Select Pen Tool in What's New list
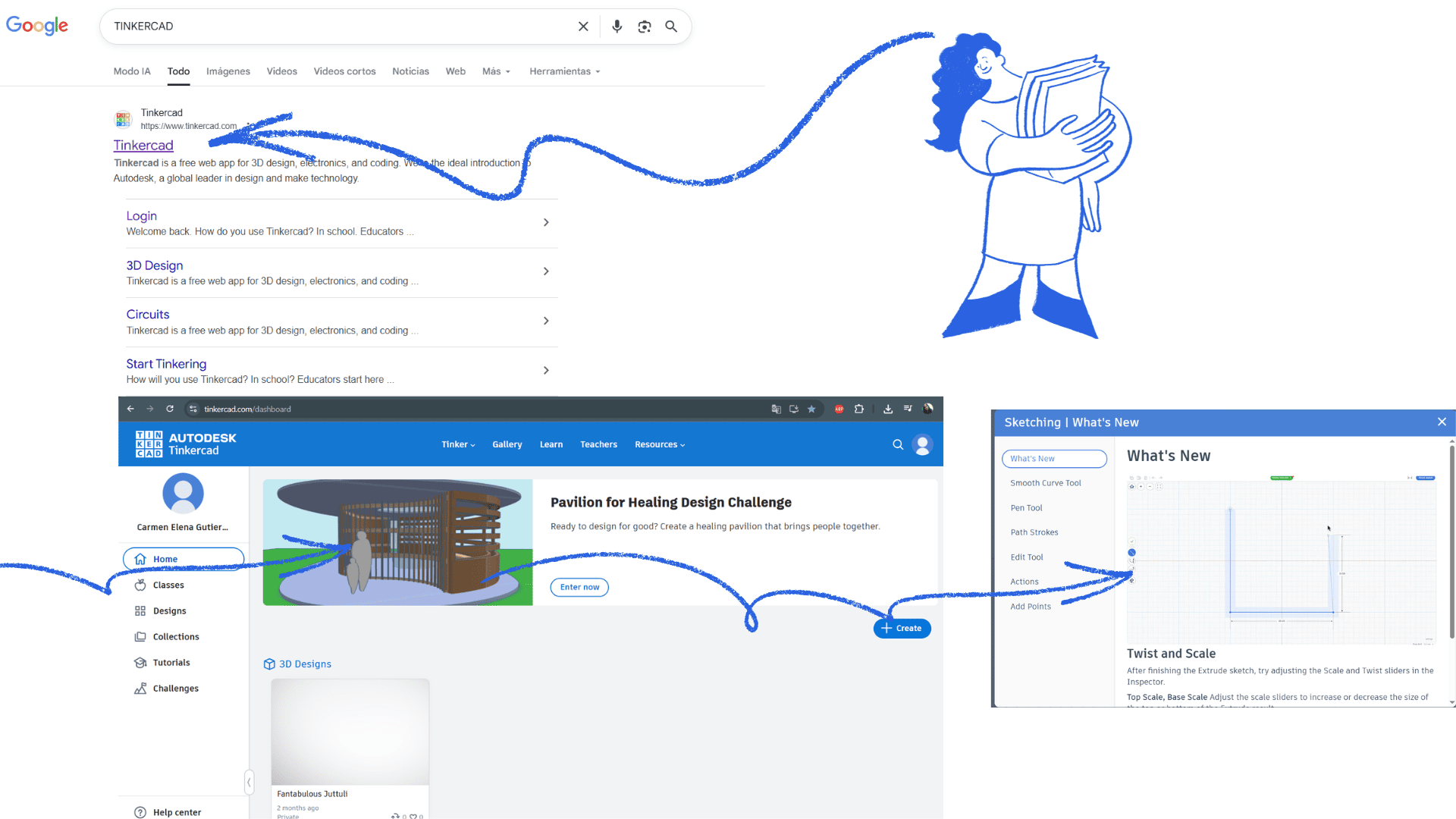Screen dimensions: 1456x819 click(1026, 508)
